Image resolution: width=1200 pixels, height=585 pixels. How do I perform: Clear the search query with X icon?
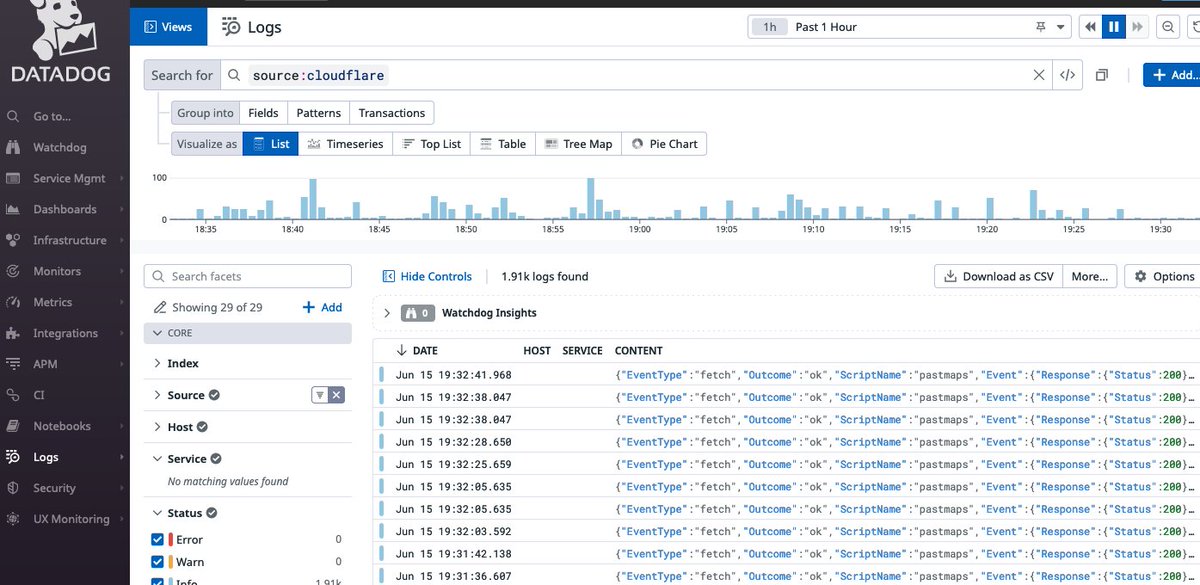[x=1039, y=75]
